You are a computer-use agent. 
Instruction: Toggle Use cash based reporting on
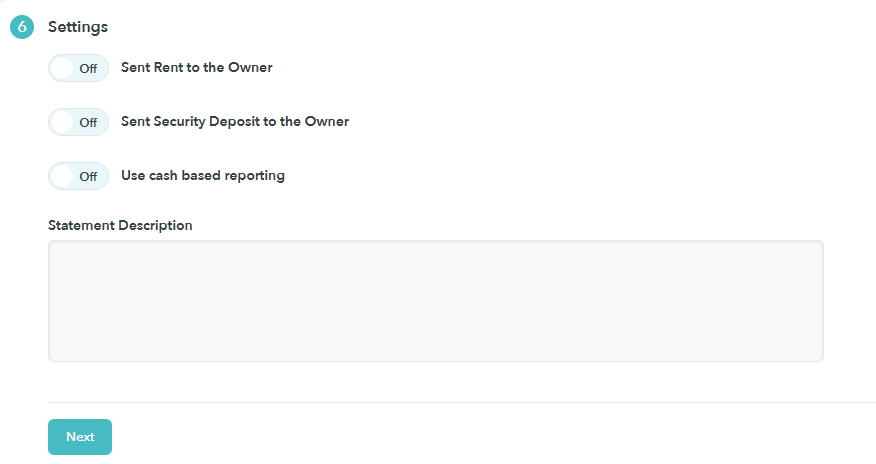(78, 176)
